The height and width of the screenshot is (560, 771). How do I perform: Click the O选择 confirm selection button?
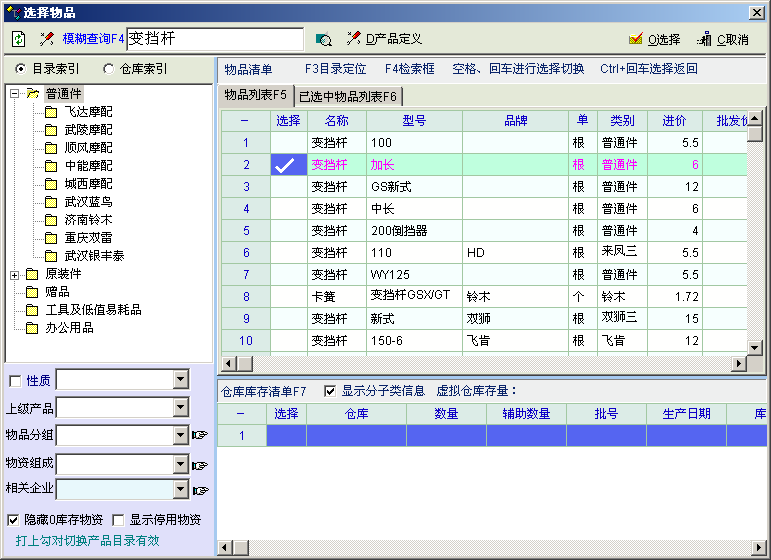click(x=654, y=39)
